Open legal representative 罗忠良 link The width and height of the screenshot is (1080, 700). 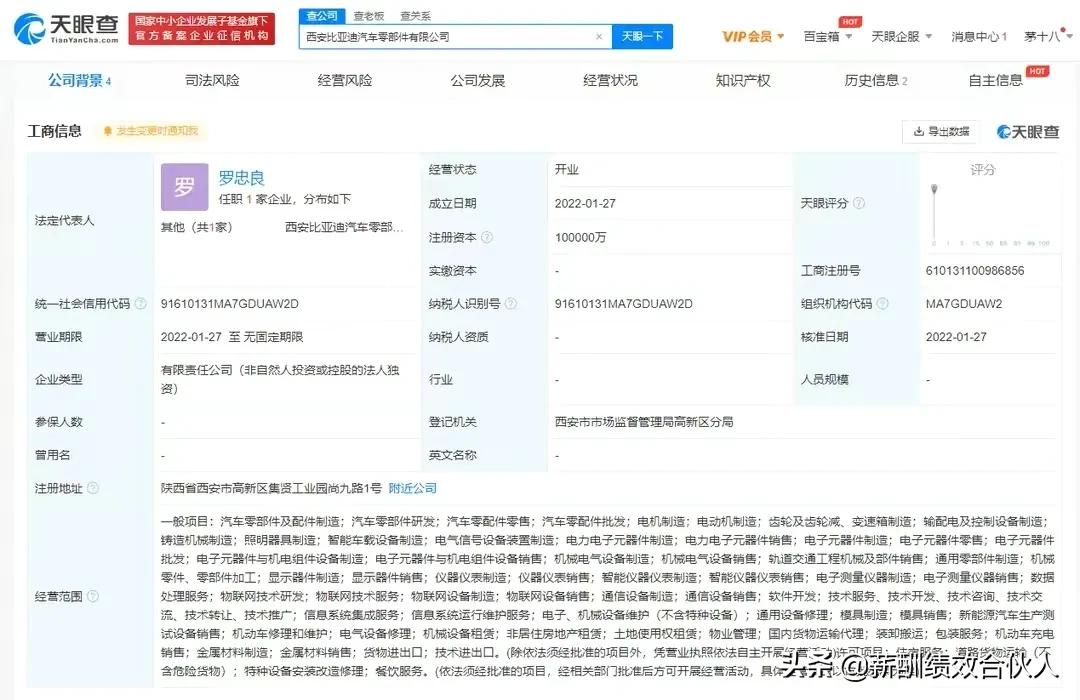coord(242,178)
